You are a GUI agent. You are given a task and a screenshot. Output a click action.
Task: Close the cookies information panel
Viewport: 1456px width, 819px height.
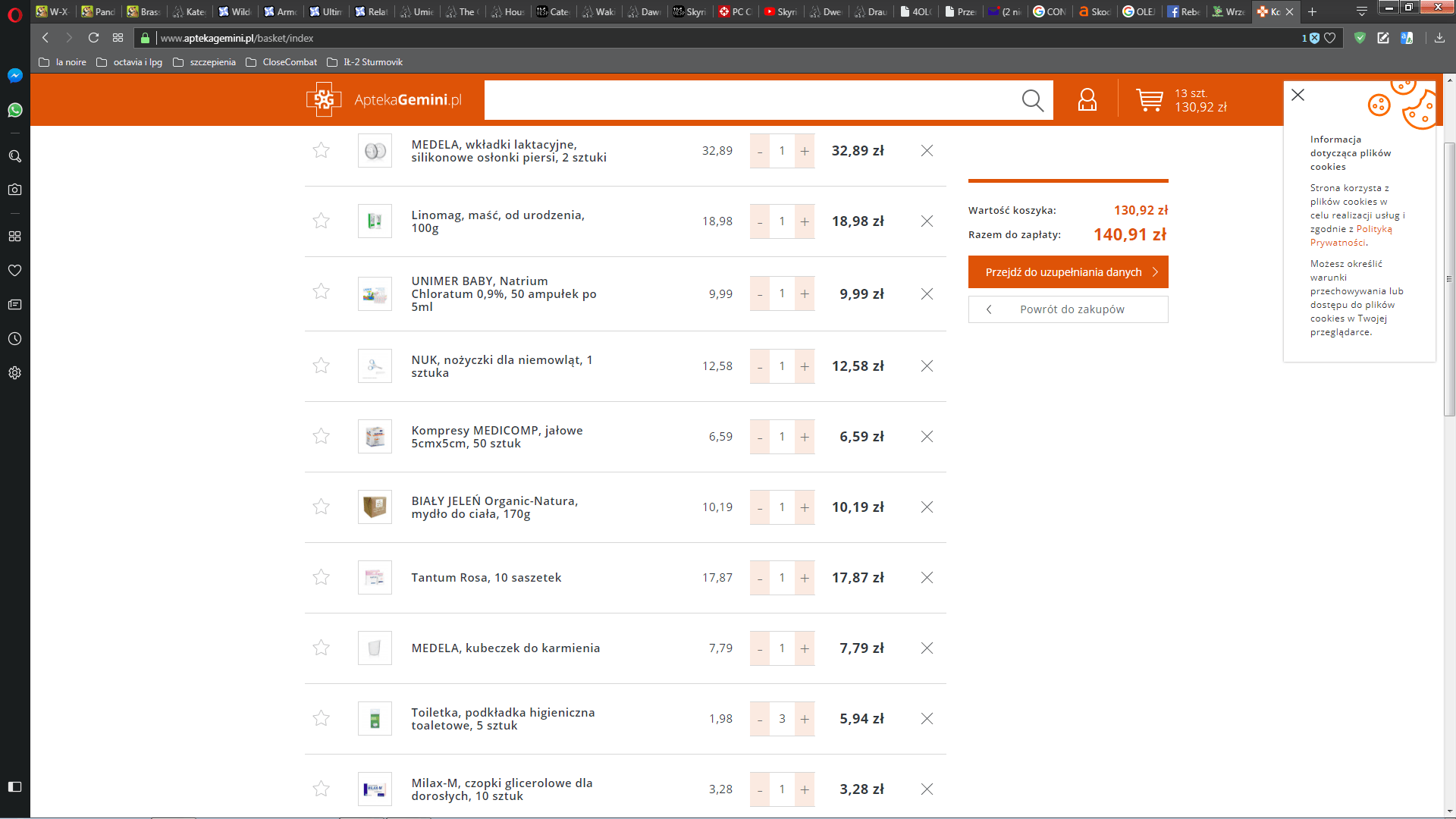pos(1298,95)
